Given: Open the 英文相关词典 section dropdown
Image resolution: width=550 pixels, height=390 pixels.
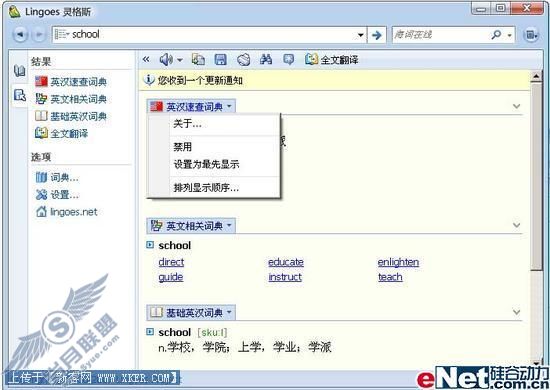Looking at the screenshot, I should 191,226.
